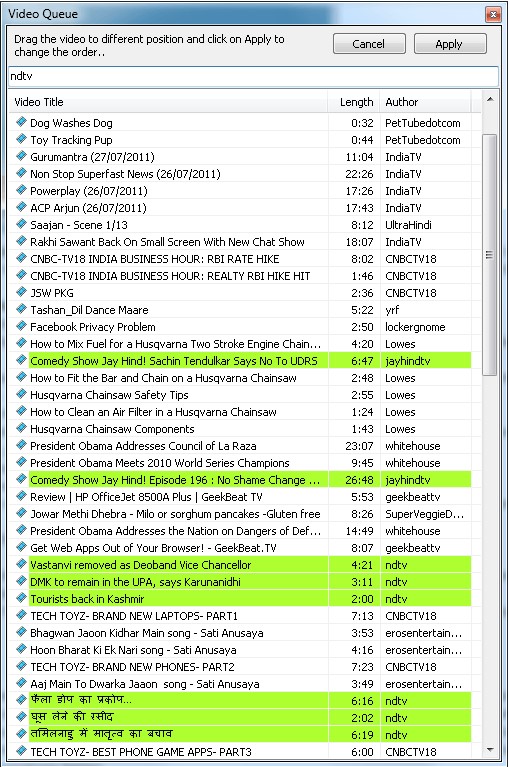
Task: Click the icon beside Husqvarna Chainsaw Components
Action: pyautogui.click(x=21, y=428)
